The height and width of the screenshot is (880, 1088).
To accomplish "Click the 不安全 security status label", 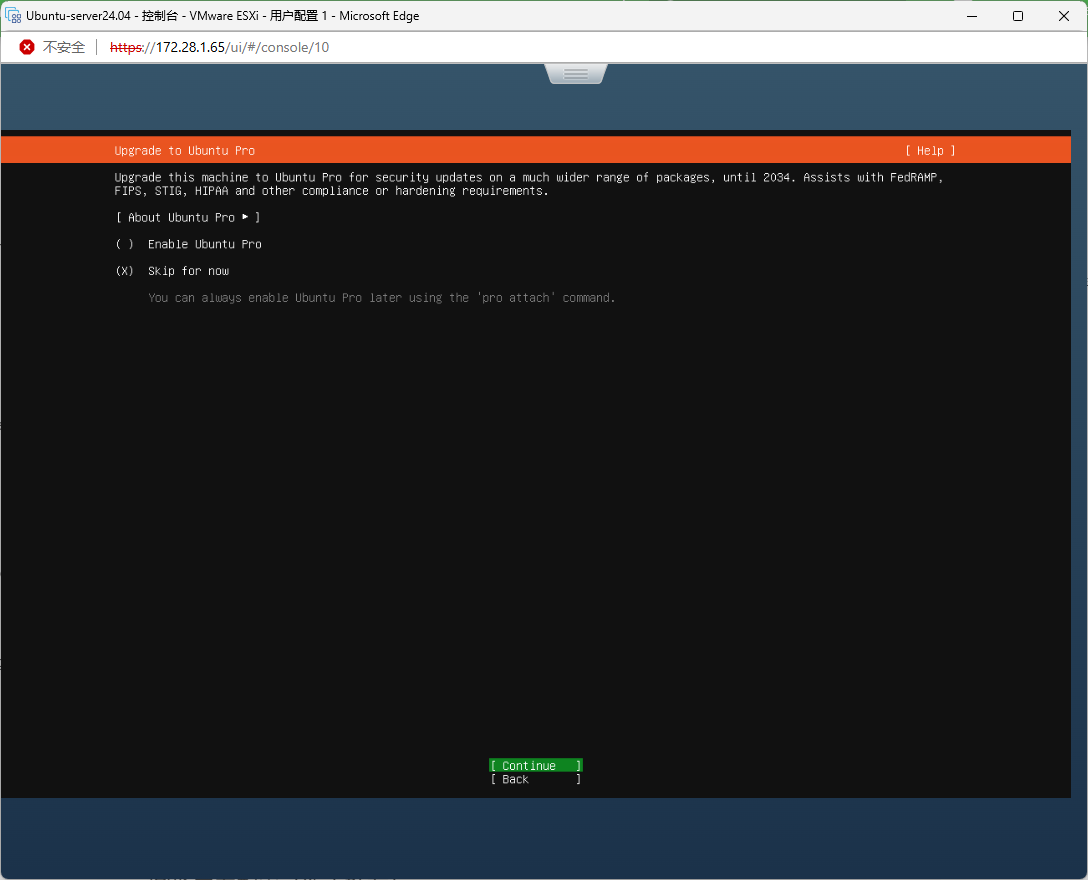I will pos(64,47).
